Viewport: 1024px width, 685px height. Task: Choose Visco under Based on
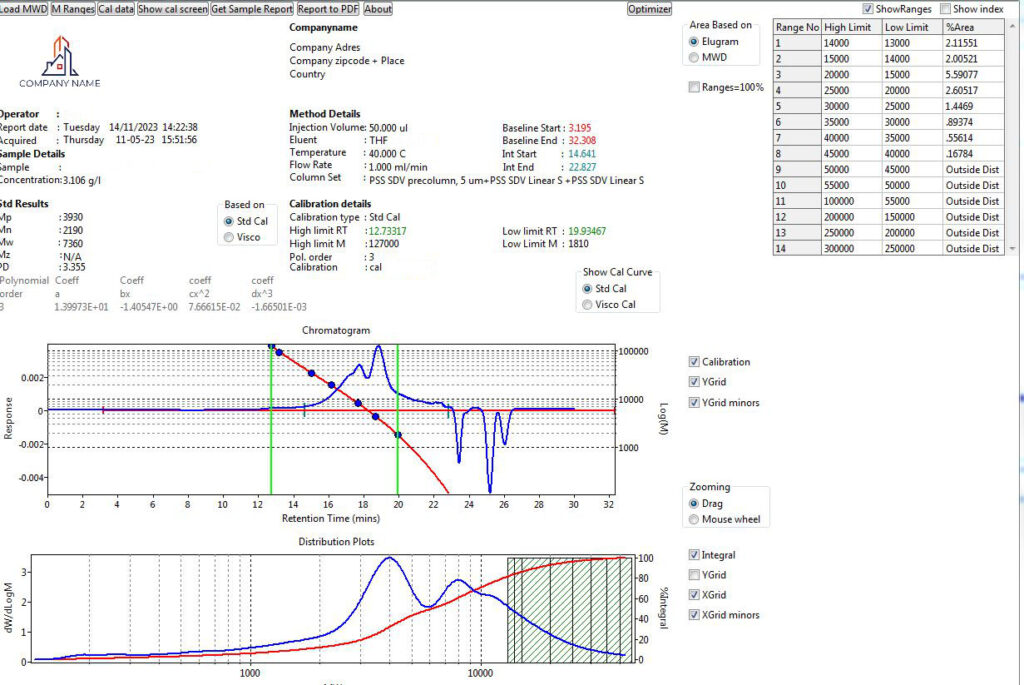[229, 237]
